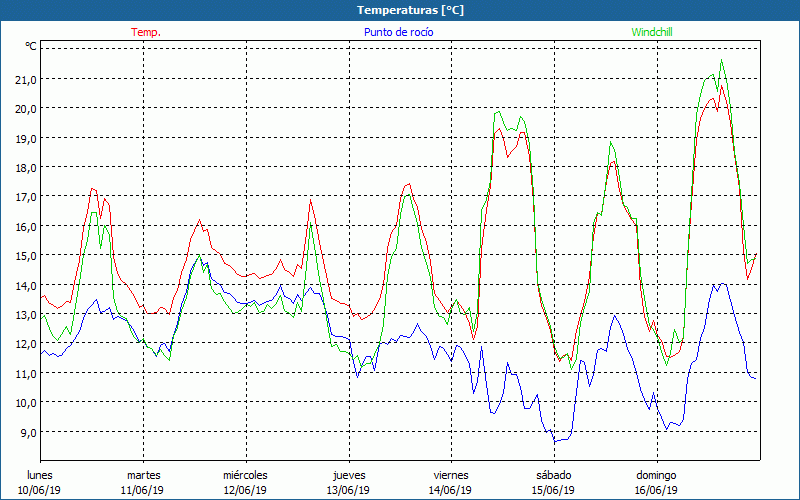Click the '°C' axis unit label
This screenshot has height=500, width=800.
click(x=31, y=46)
